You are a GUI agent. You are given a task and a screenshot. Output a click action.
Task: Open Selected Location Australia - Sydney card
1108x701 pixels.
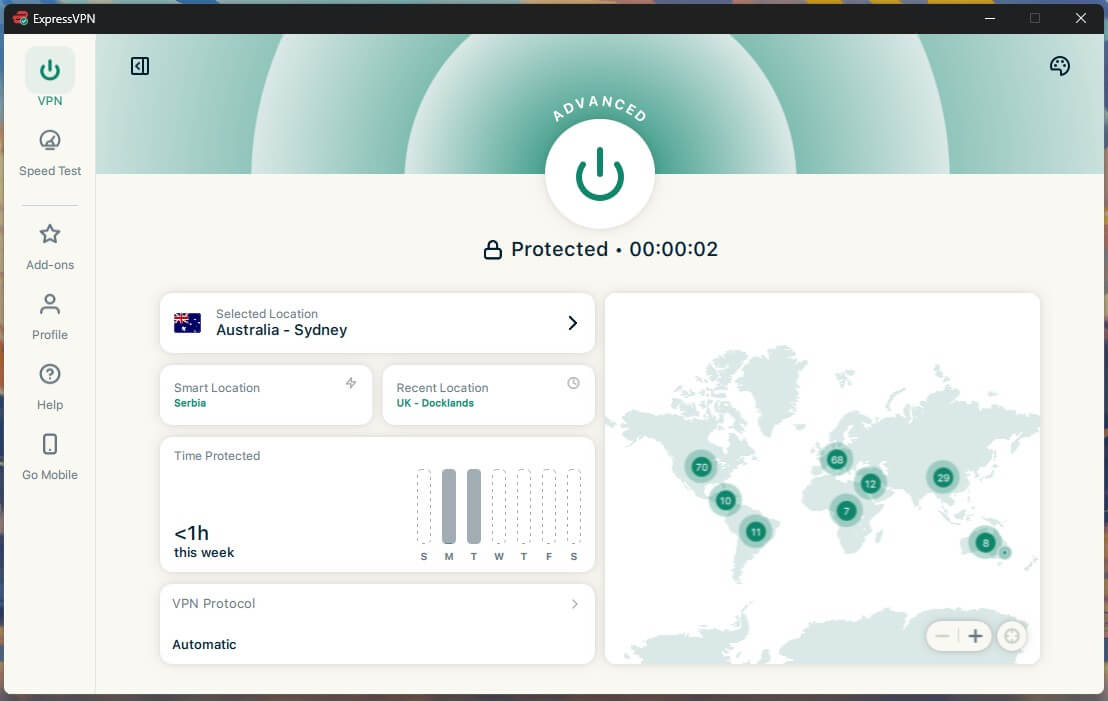point(377,323)
